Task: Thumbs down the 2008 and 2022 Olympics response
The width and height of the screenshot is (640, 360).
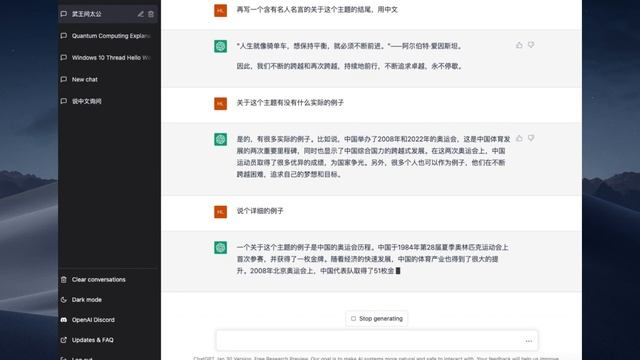Action: pos(531,138)
